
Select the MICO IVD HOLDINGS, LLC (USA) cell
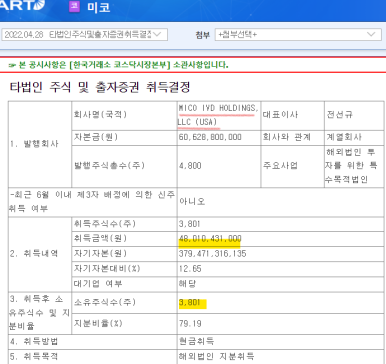click(219, 115)
